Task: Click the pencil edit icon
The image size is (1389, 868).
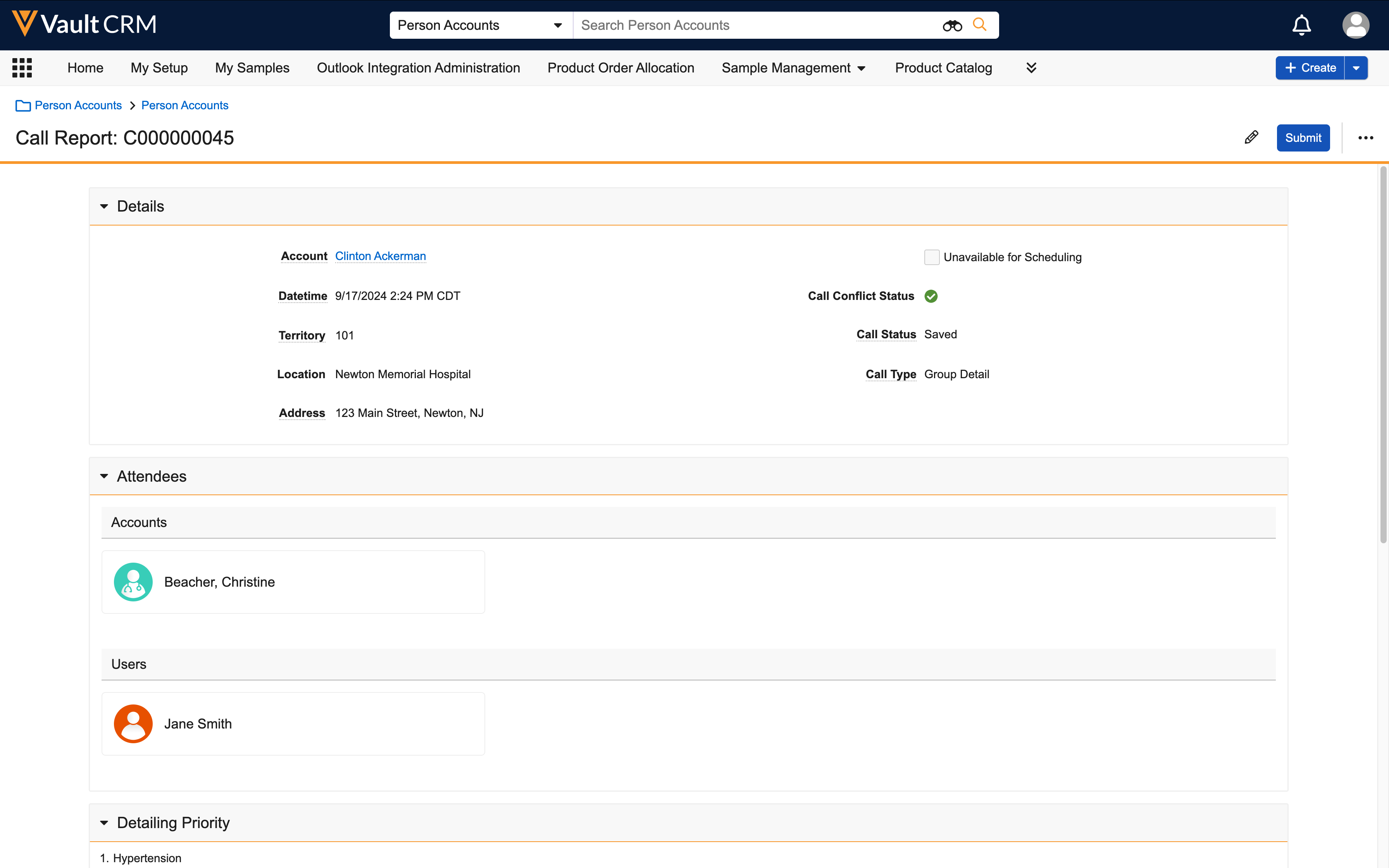Action: 1251,138
